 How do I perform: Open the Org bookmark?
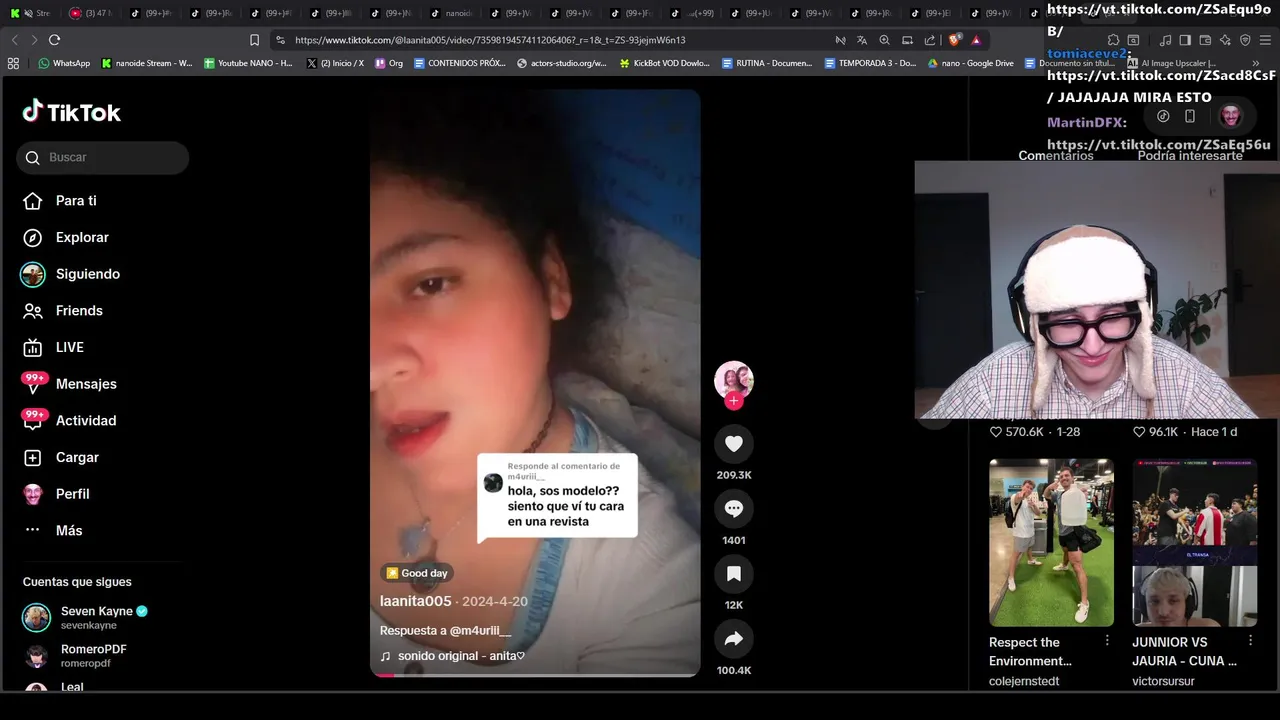pyautogui.click(x=389, y=63)
